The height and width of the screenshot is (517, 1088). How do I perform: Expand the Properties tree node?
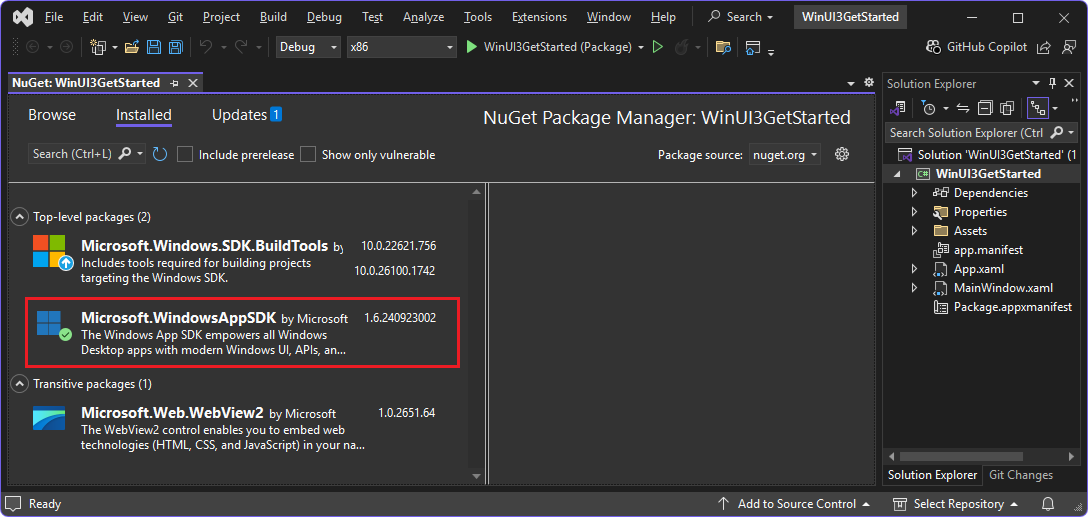(915, 212)
